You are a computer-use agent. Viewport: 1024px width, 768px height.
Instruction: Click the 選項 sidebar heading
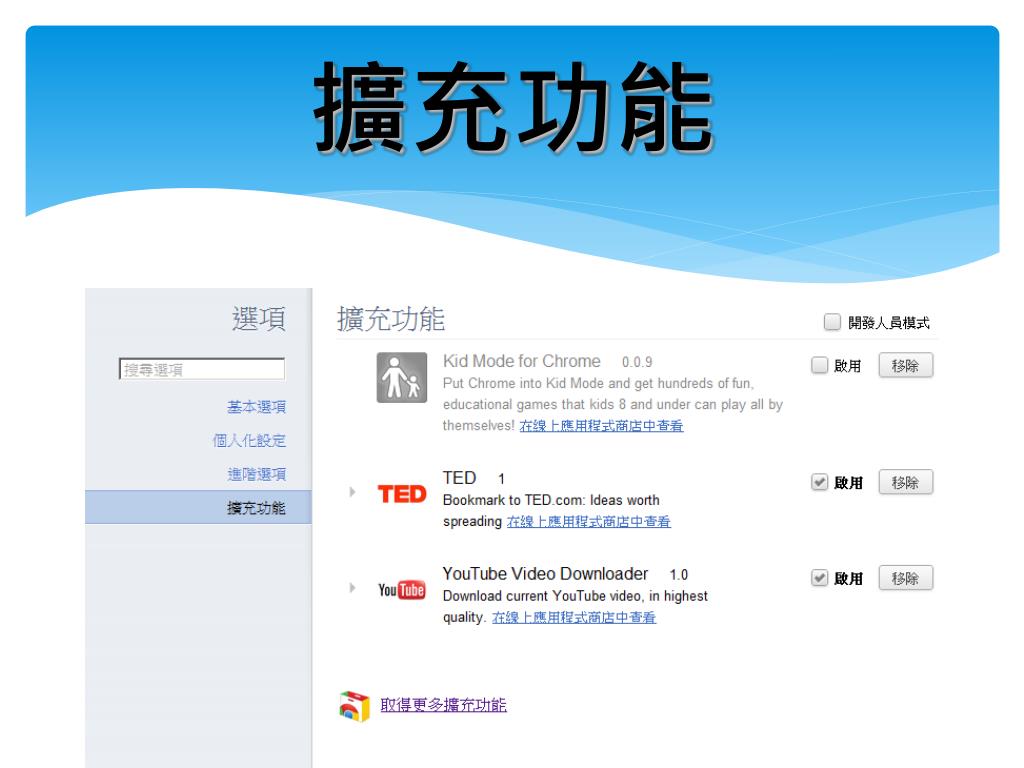click(259, 319)
